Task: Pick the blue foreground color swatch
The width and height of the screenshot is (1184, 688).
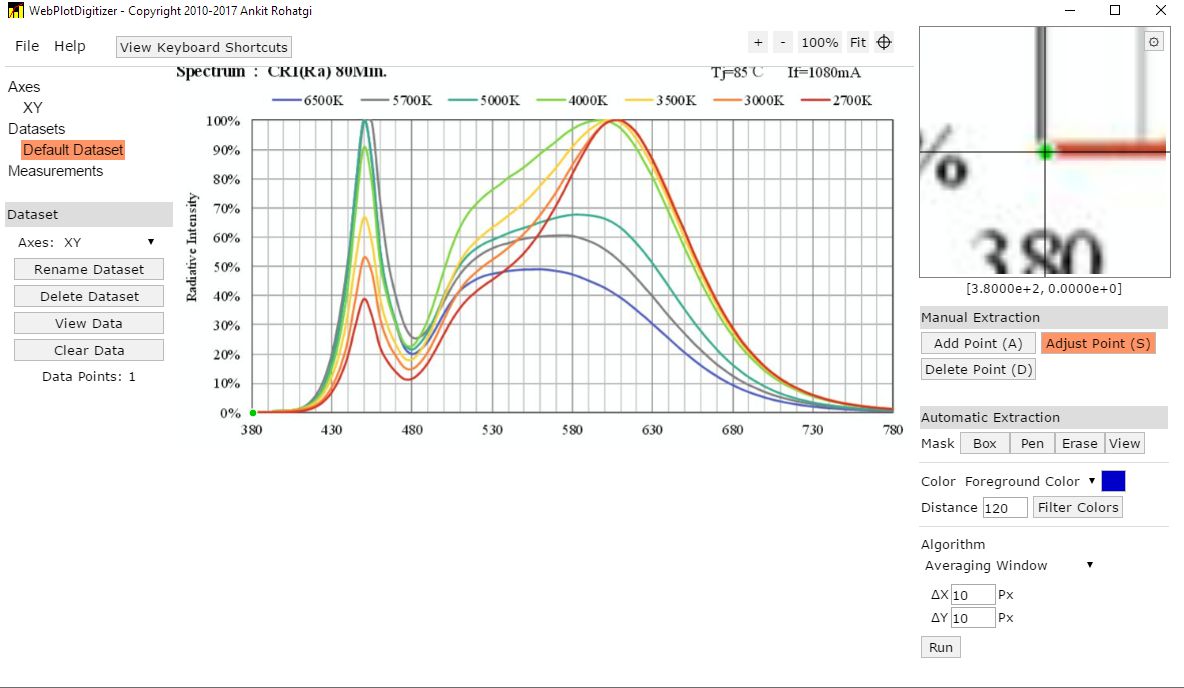Action: tap(1113, 481)
